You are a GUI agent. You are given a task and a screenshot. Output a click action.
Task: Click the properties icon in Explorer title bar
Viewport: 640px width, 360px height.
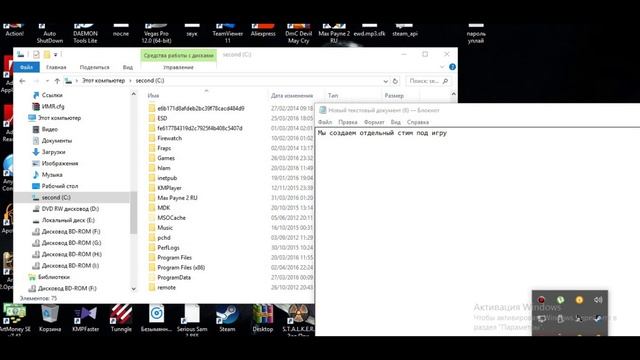point(36,54)
